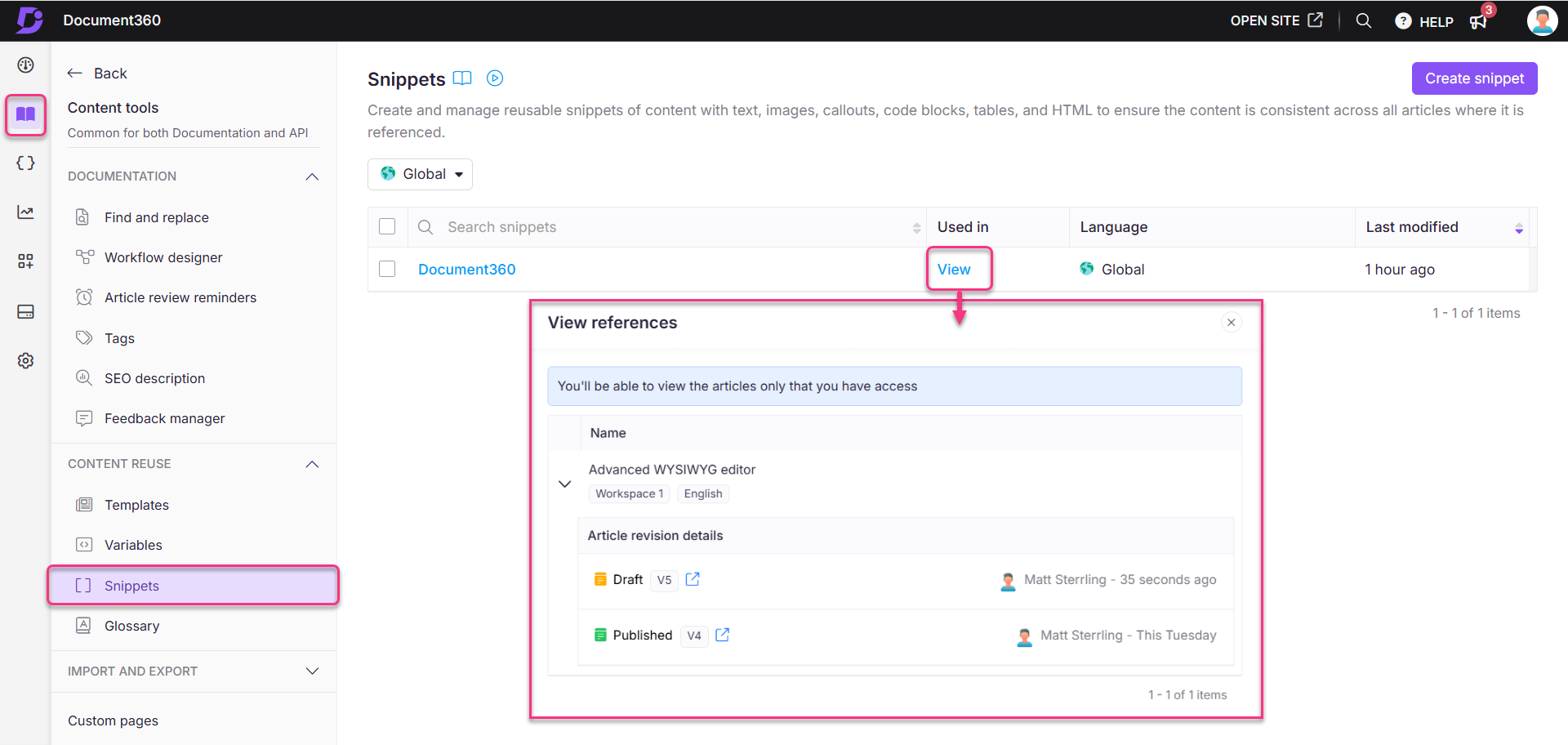Tick the Document360 snippet row checkbox
This screenshot has height=745, width=1568.
click(x=387, y=269)
